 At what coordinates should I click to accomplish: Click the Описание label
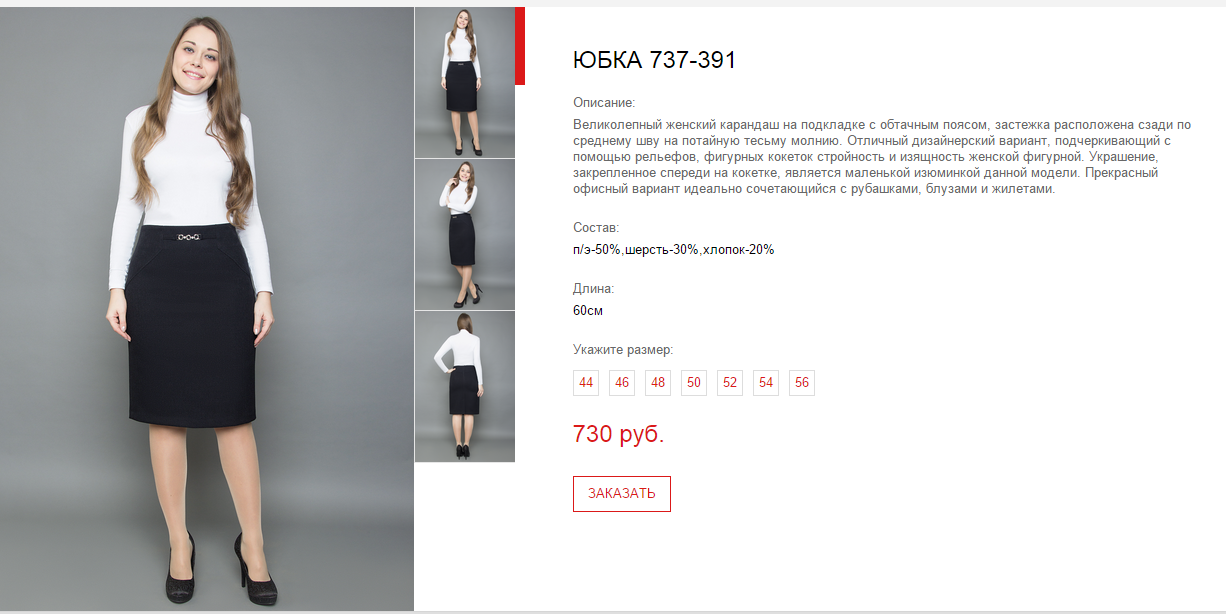(604, 102)
